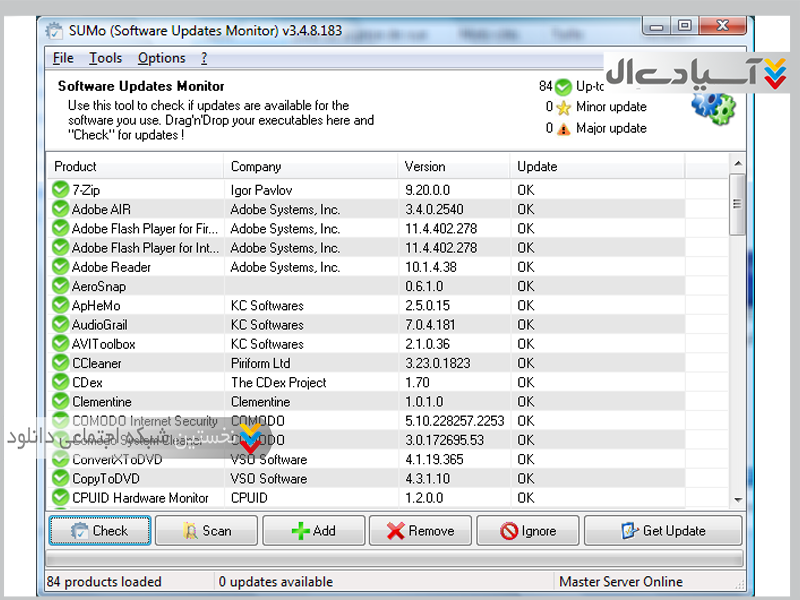Click the Minor update star icon

[564, 107]
